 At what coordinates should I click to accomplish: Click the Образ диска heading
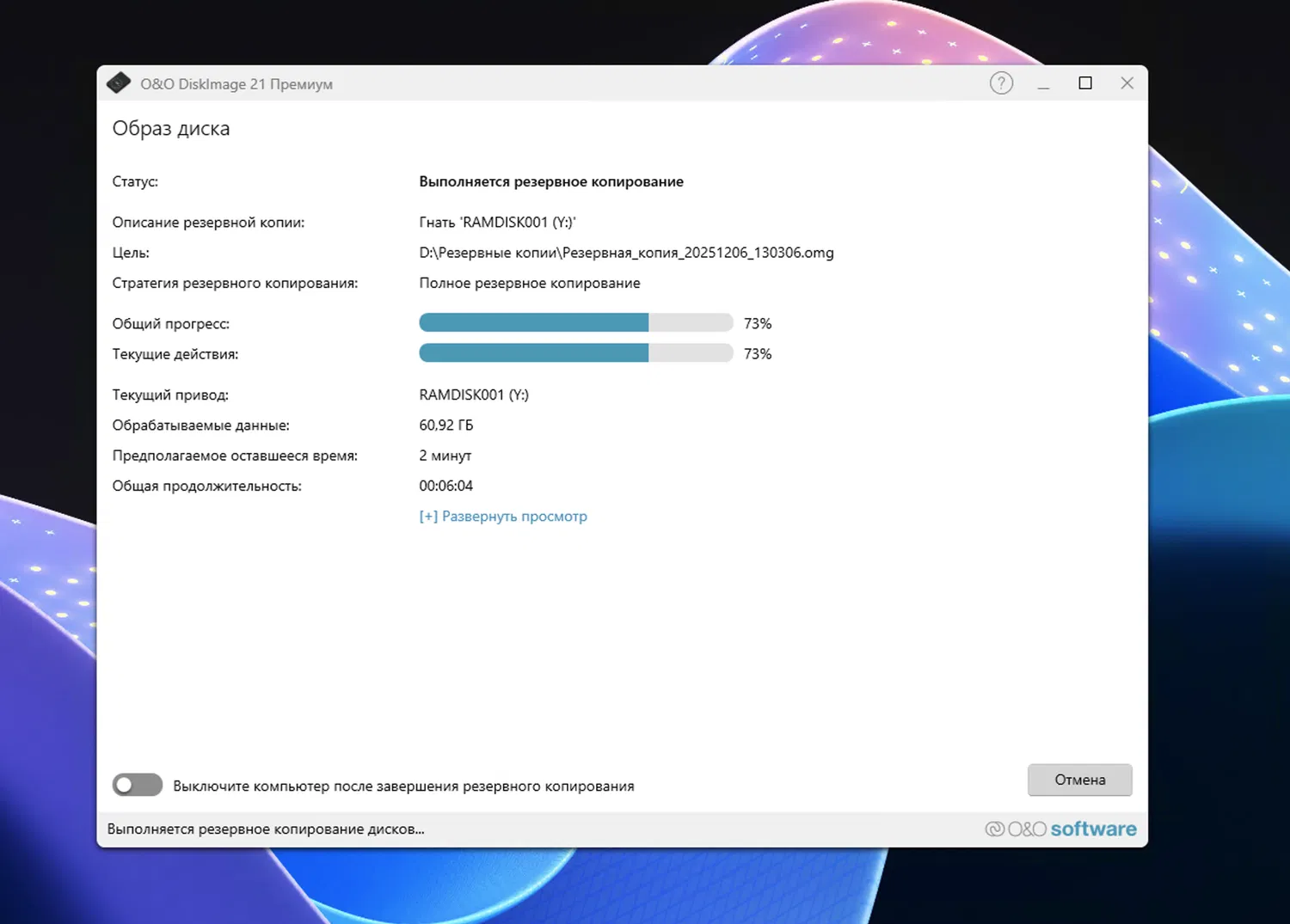click(171, 129)
